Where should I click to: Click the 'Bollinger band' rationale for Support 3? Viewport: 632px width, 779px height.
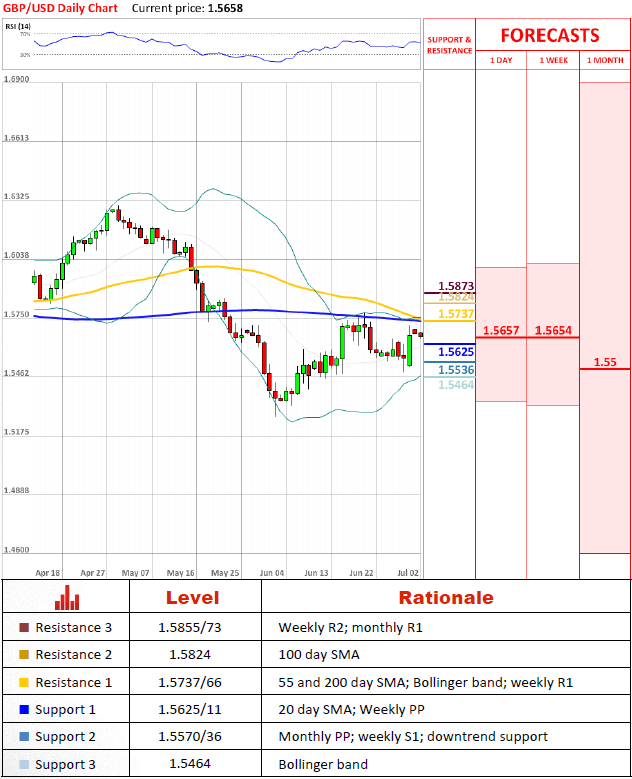323,764
